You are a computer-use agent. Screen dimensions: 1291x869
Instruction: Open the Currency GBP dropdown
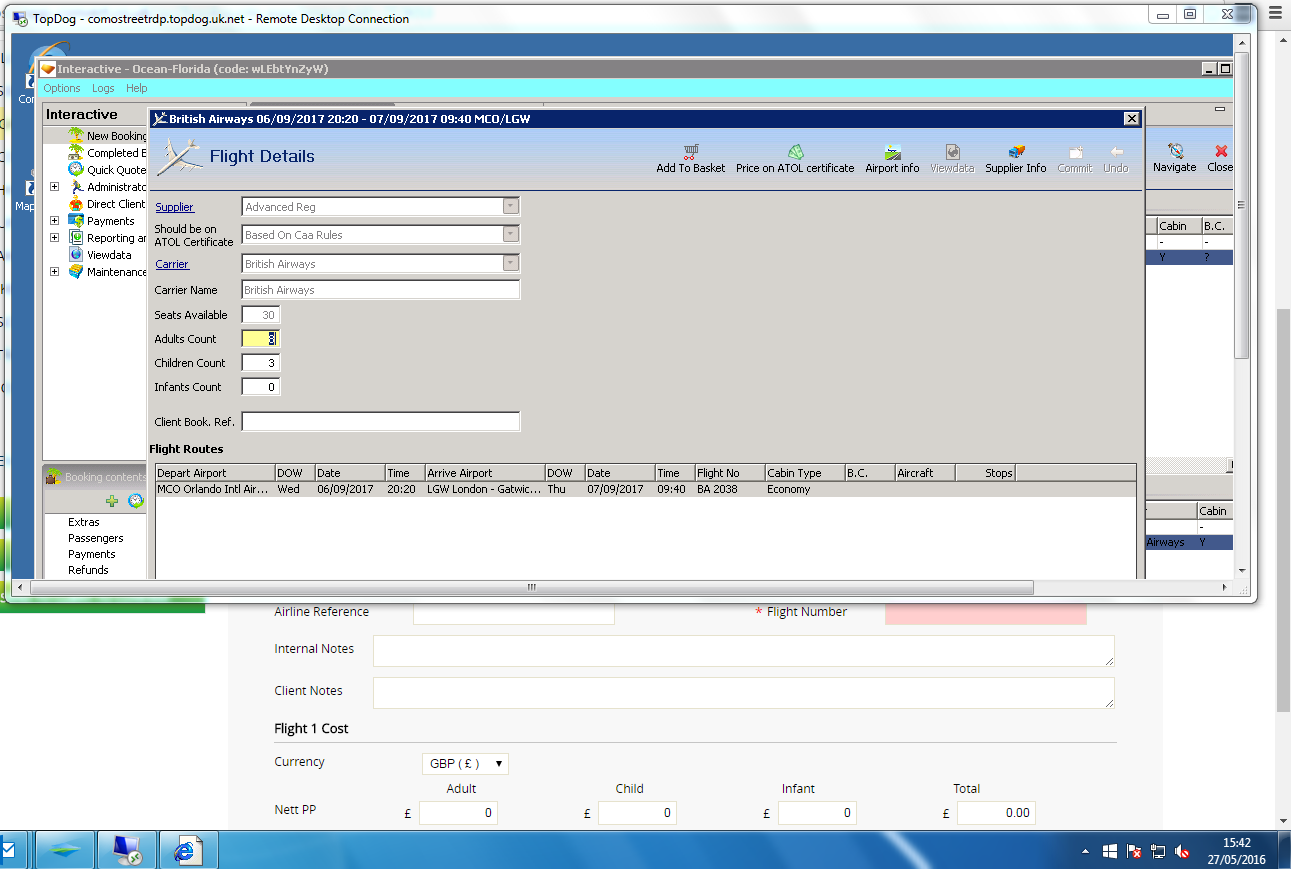(x=465, y=764)
